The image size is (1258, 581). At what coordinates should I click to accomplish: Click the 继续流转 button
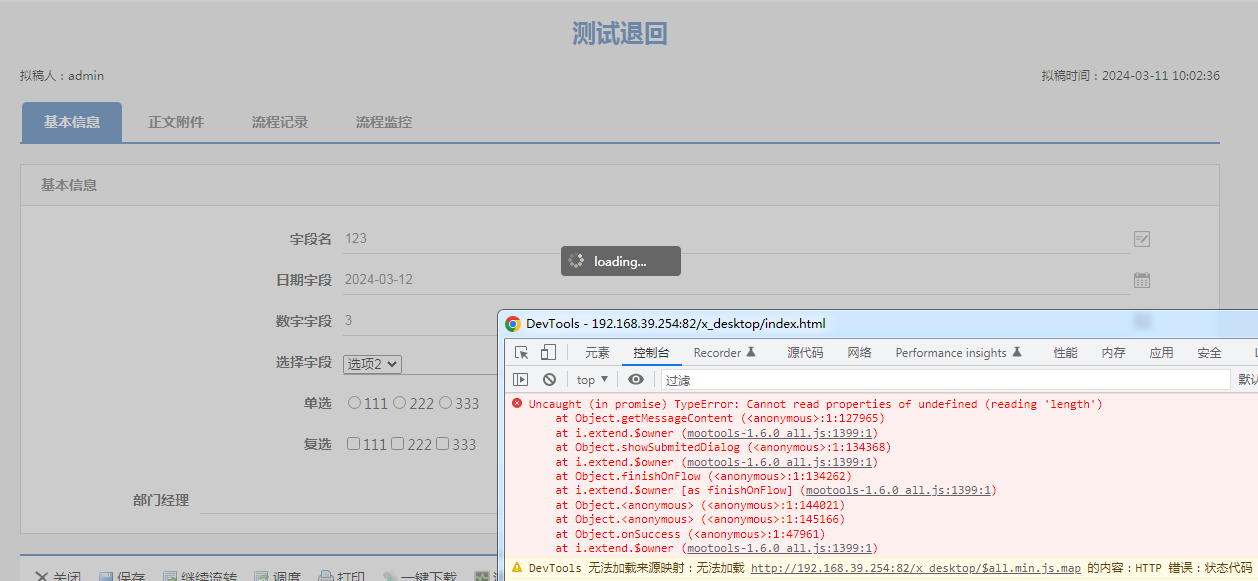[x=199, y=576]
